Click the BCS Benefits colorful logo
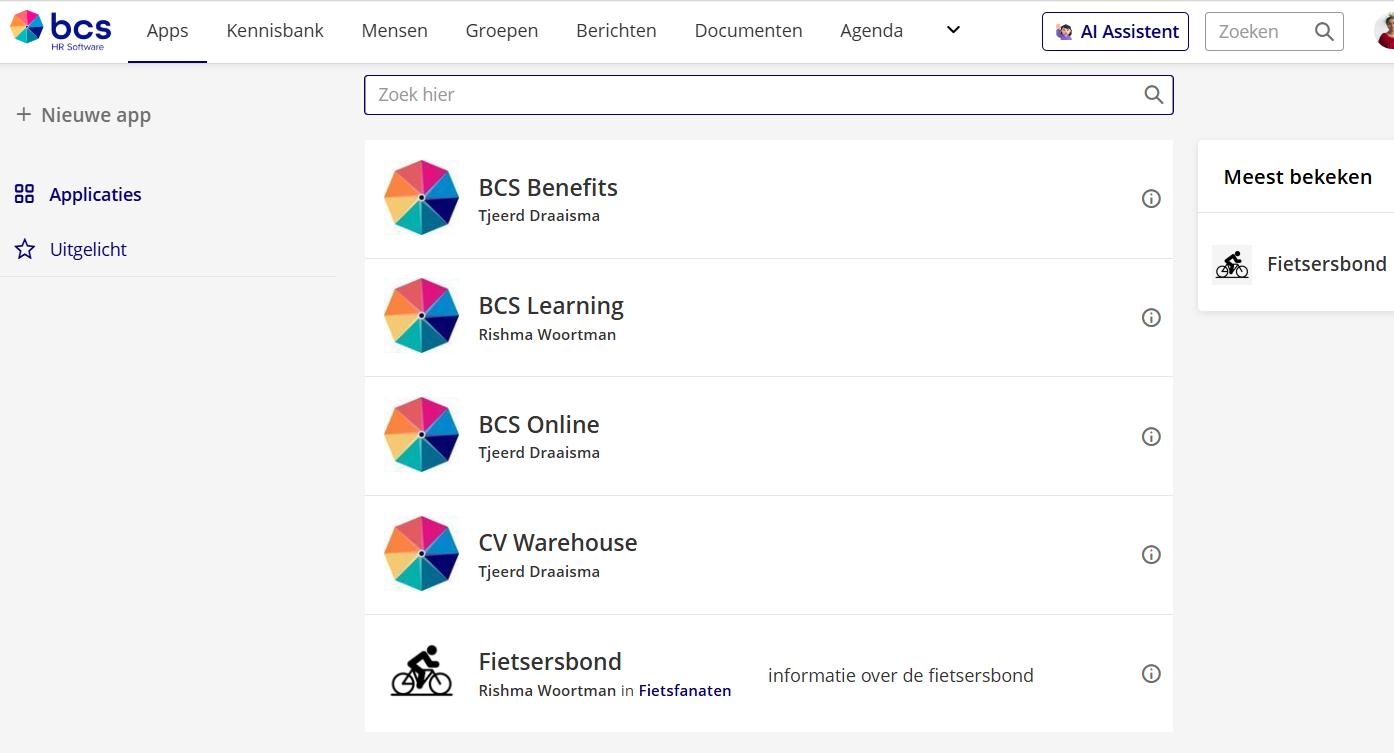This screenshot has height=753, width=1394. [x=421, y=198]
